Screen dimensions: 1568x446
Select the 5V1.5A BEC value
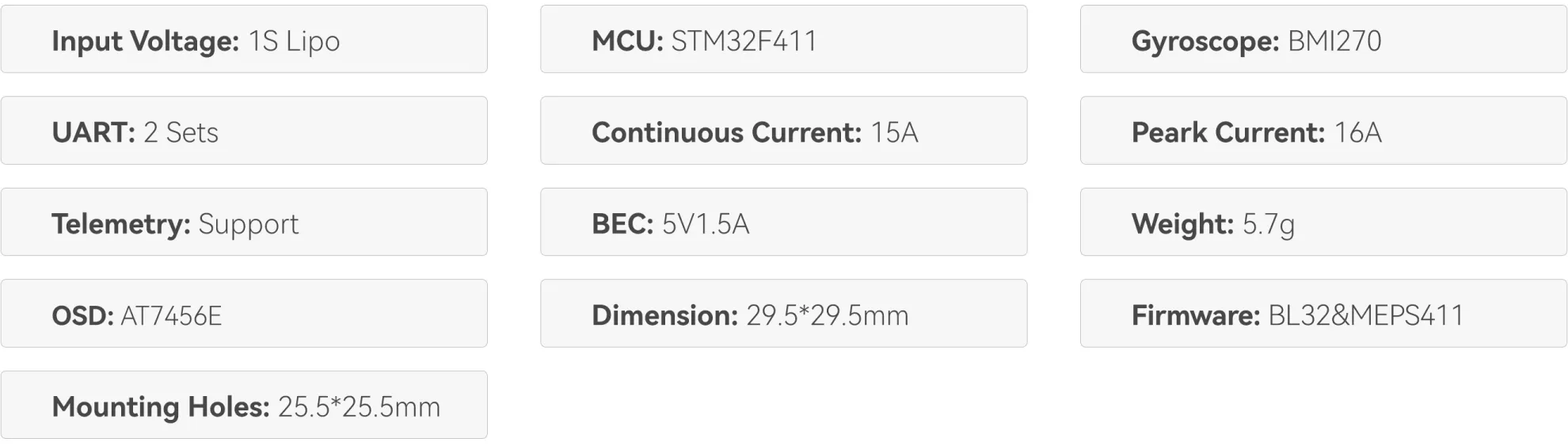[x=706, y=224]
